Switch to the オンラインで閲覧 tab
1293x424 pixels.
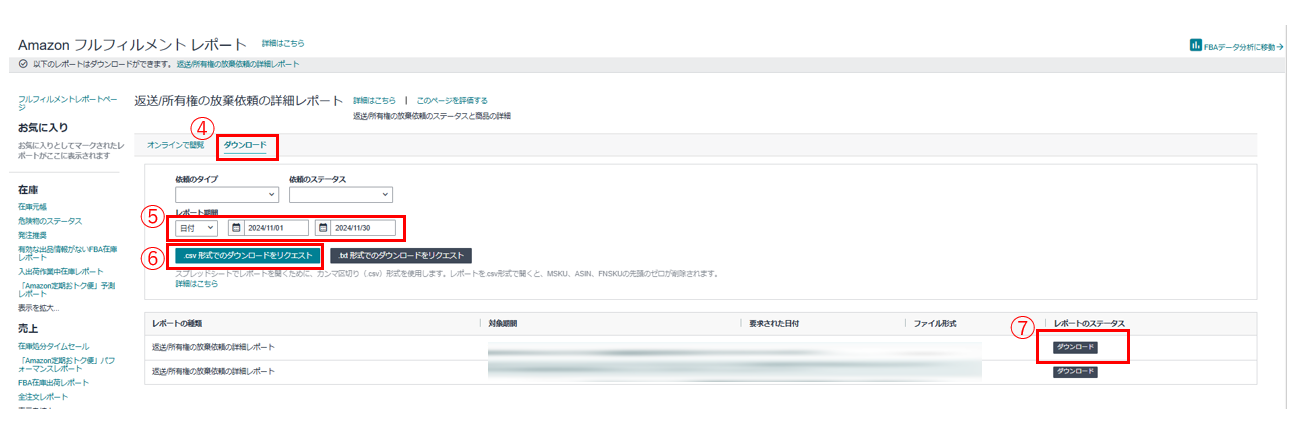point(175,145)
